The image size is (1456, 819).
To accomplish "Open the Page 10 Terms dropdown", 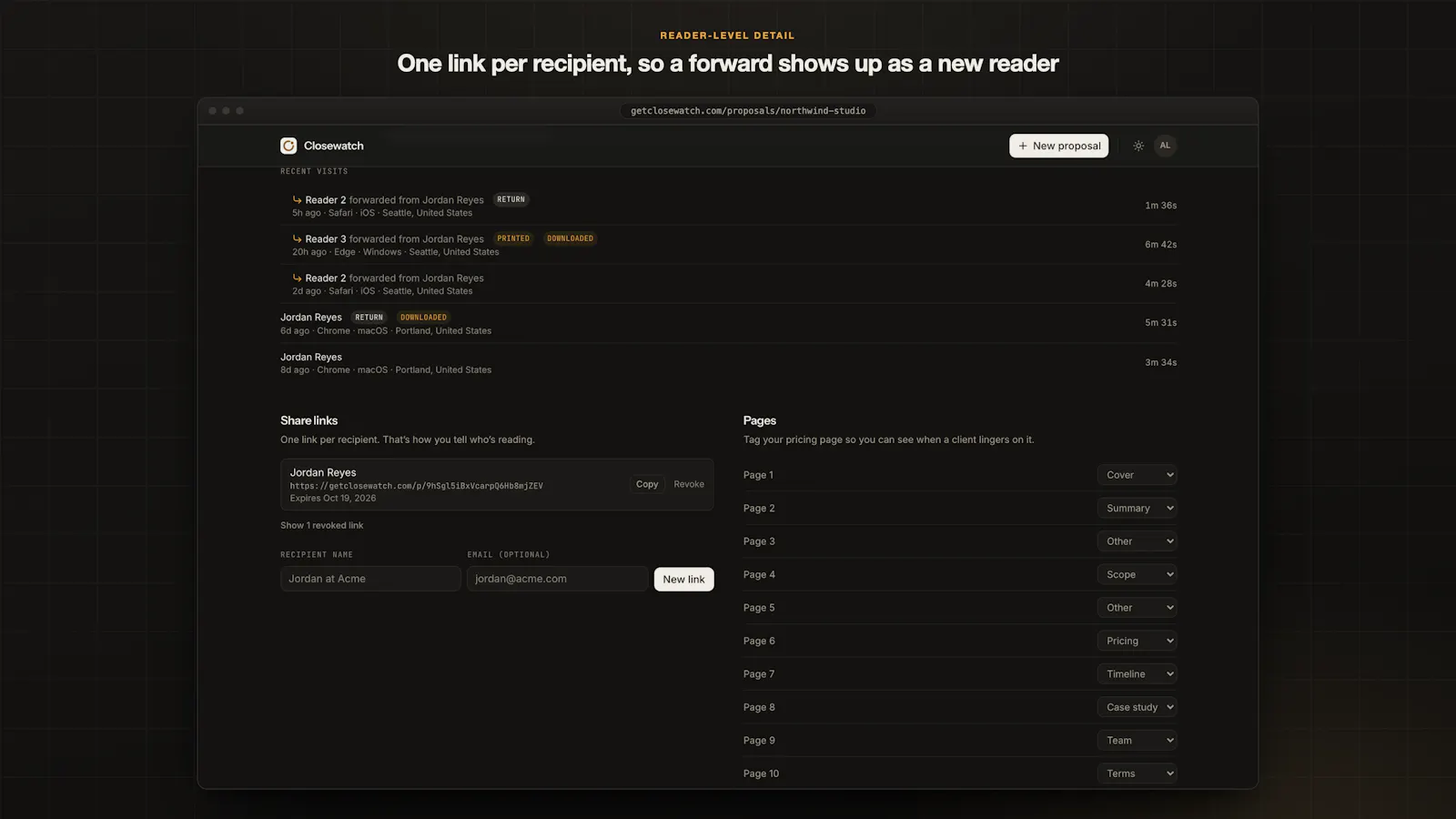I will (x=1137, y=773).
